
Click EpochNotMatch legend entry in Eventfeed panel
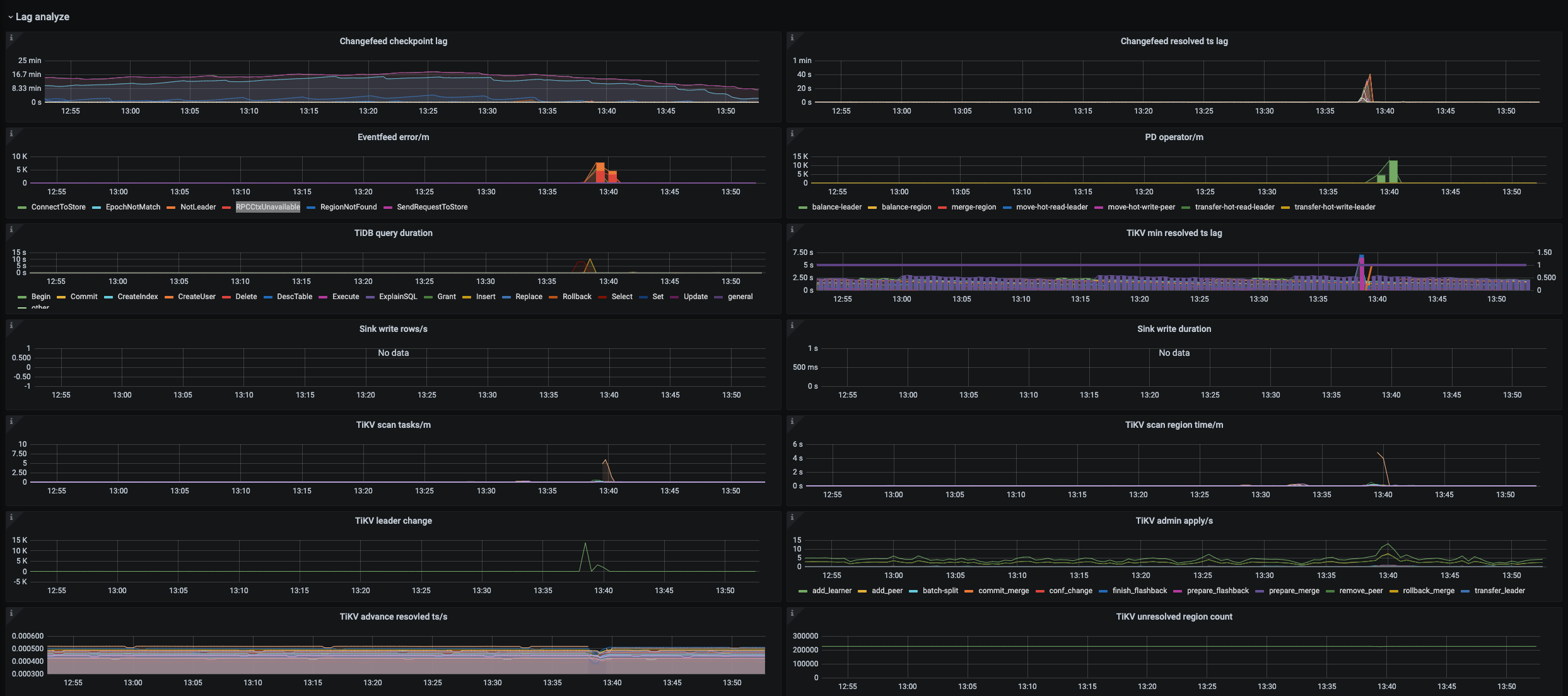coord(132,207)
